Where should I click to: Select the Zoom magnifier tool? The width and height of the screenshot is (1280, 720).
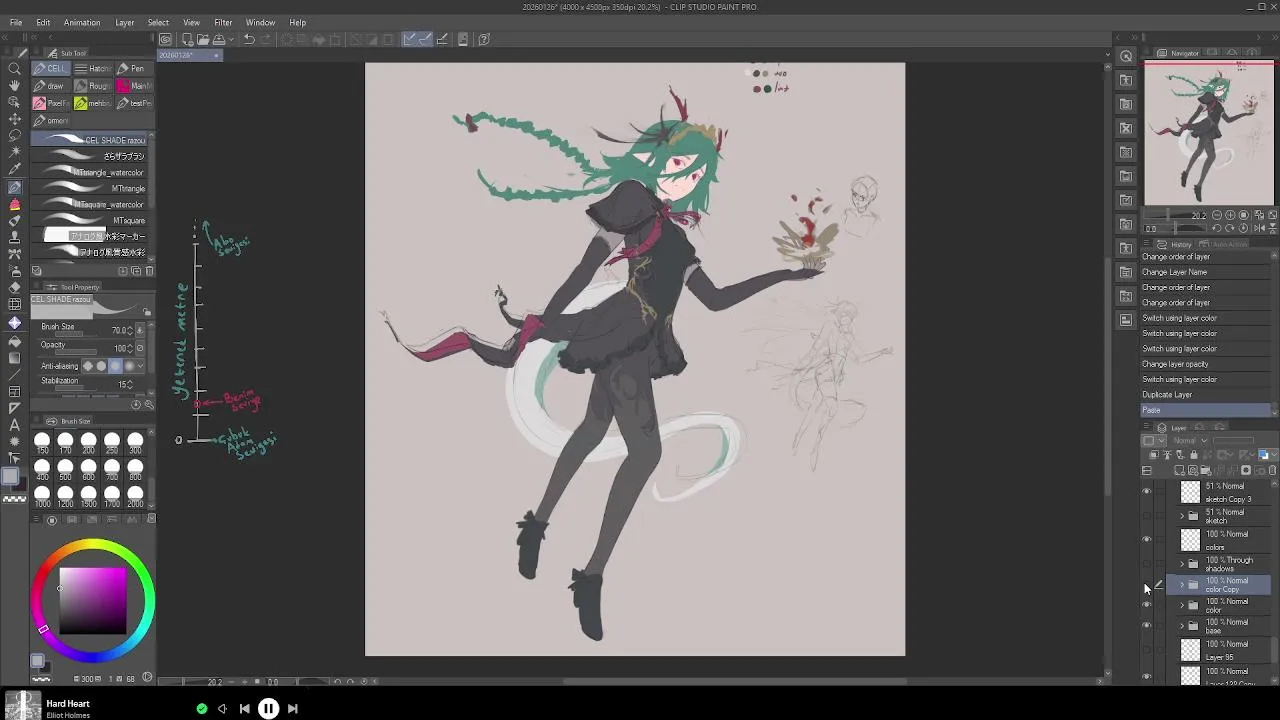tap(14, 69)
